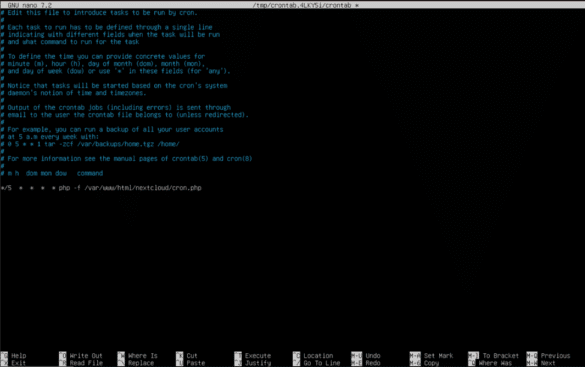Place cursor on 'daemon's notion of time' line

click(73, 93)
